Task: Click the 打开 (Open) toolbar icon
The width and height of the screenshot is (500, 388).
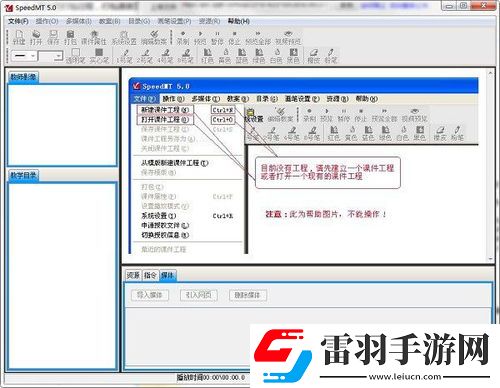Action: pyautogui.click(x=36, y=37)
